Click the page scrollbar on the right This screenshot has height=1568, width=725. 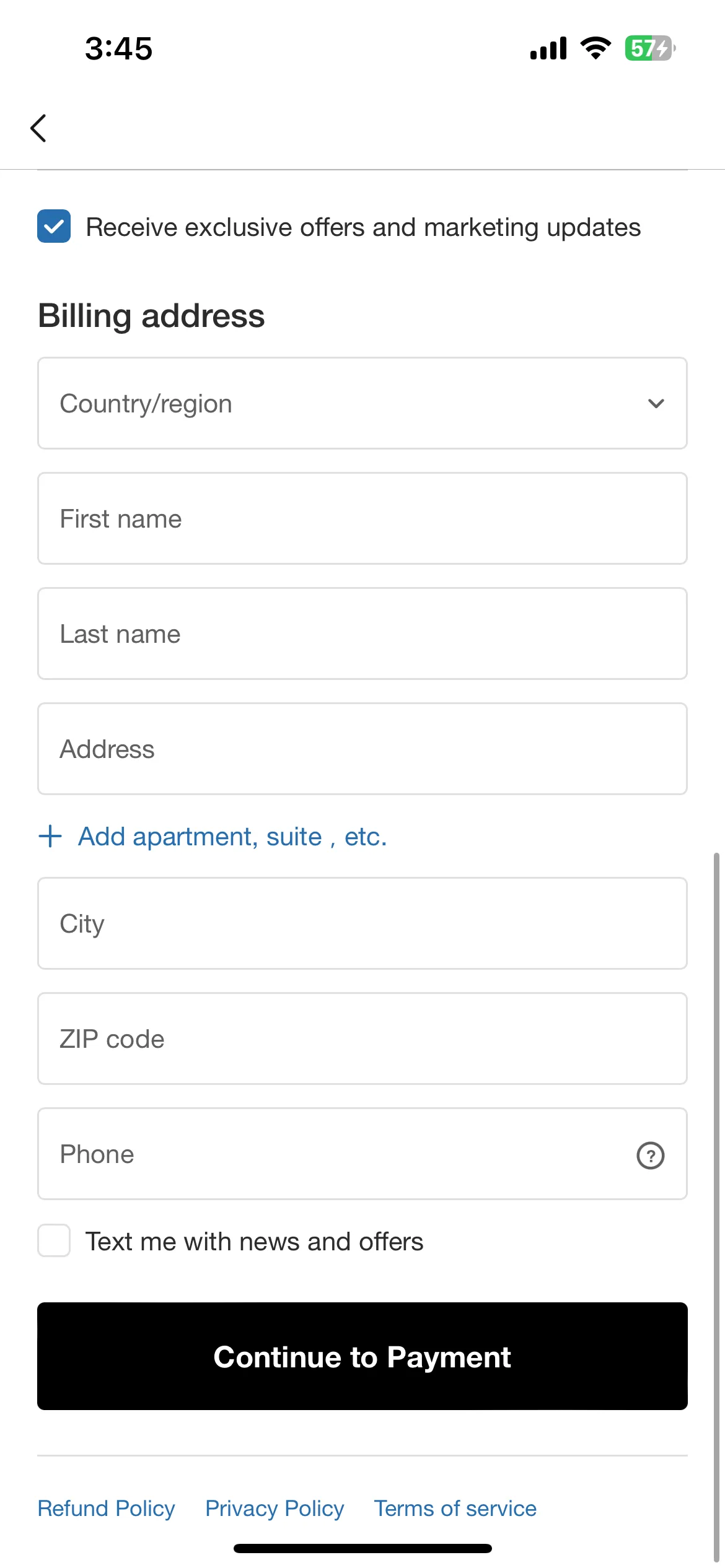tap(716, 1206)
